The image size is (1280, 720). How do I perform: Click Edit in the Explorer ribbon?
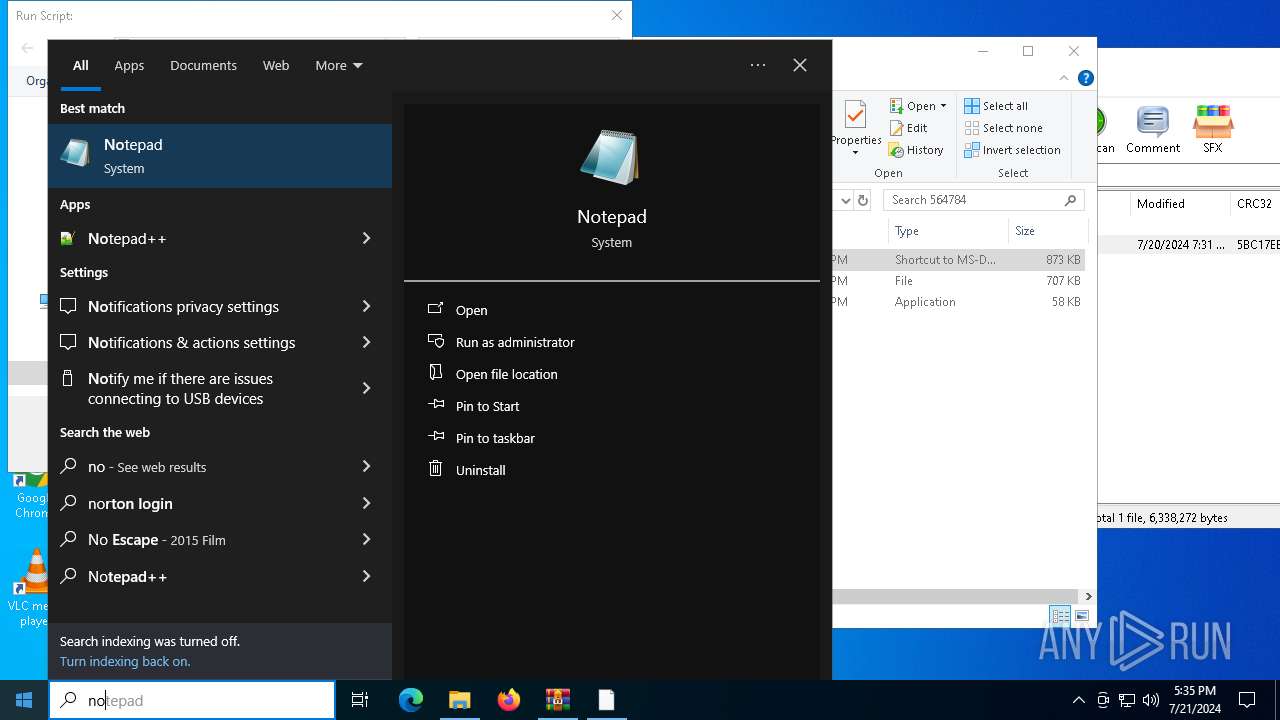908,128
